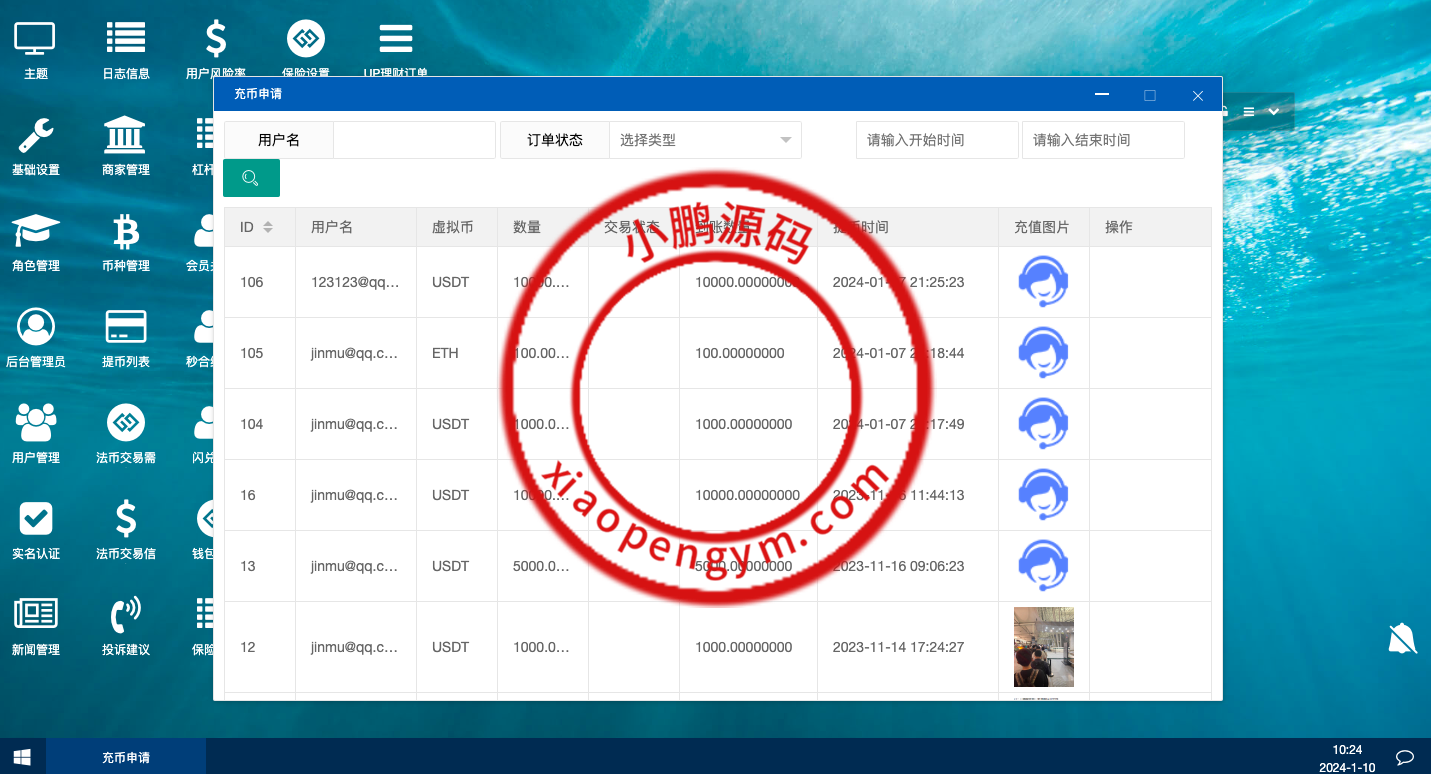
Task: Open the 保险设置 icon
Action: (305, 45)
